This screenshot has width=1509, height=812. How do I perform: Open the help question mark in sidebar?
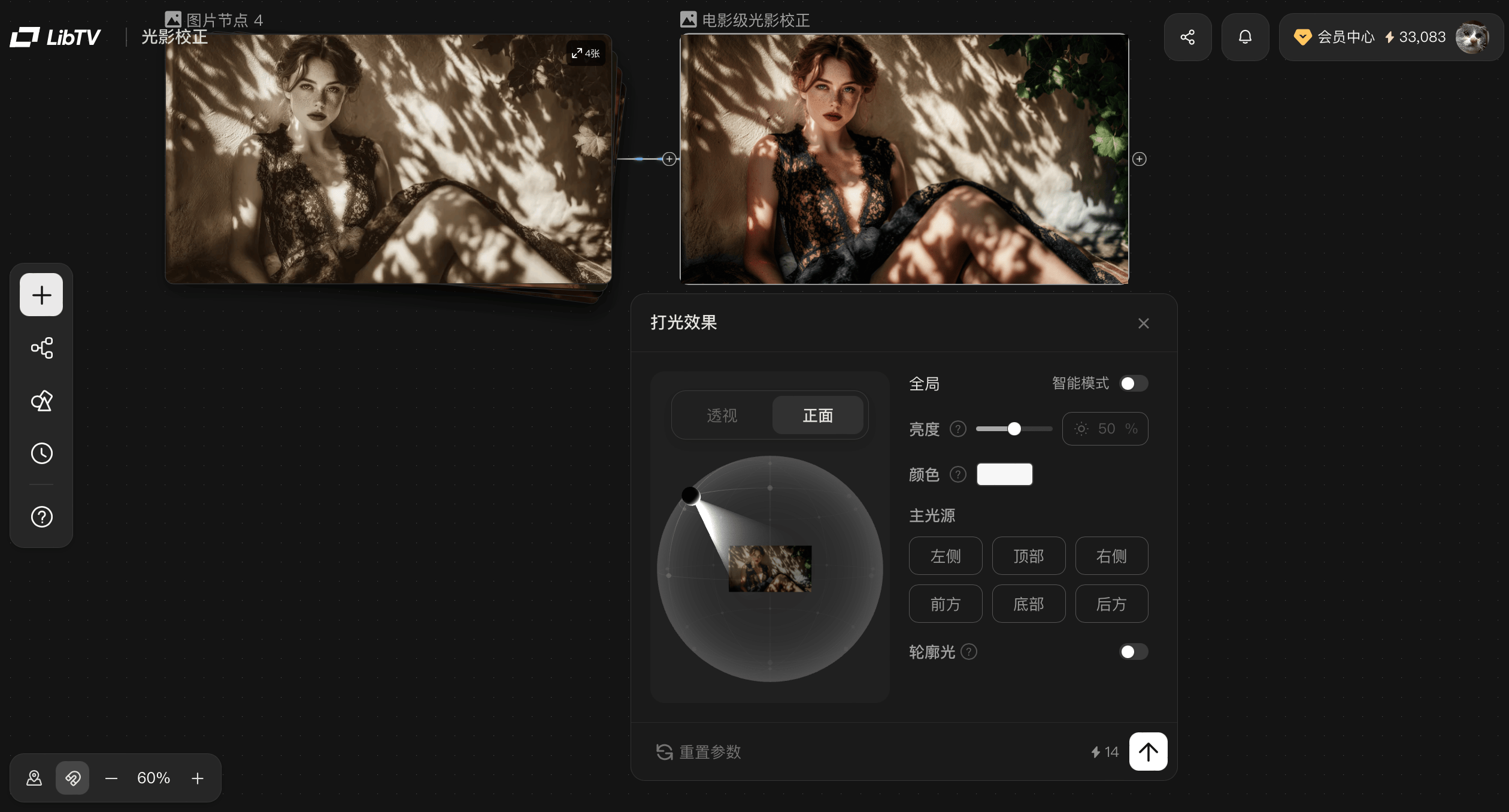41,517
